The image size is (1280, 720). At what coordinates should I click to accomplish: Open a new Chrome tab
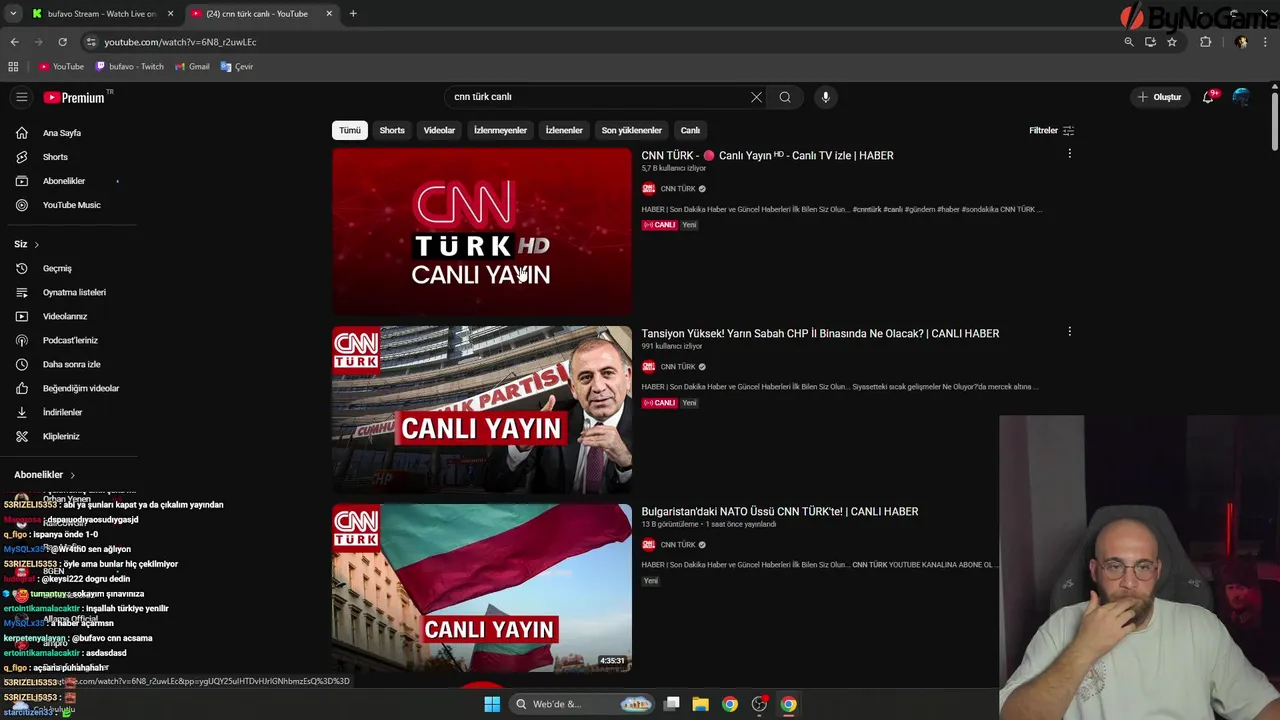click(x=353, y=14)
